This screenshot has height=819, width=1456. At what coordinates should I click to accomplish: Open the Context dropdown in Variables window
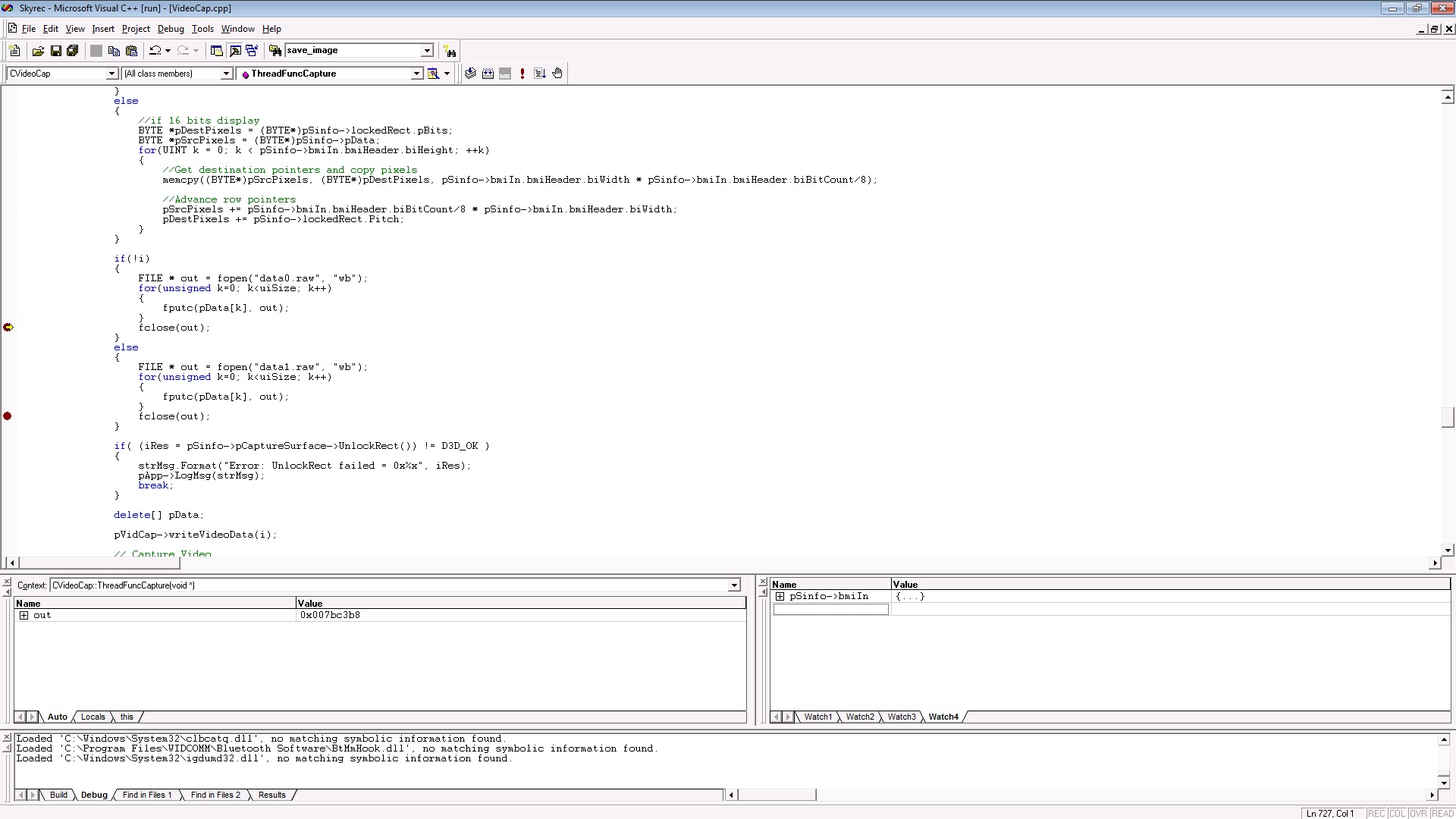734,585
